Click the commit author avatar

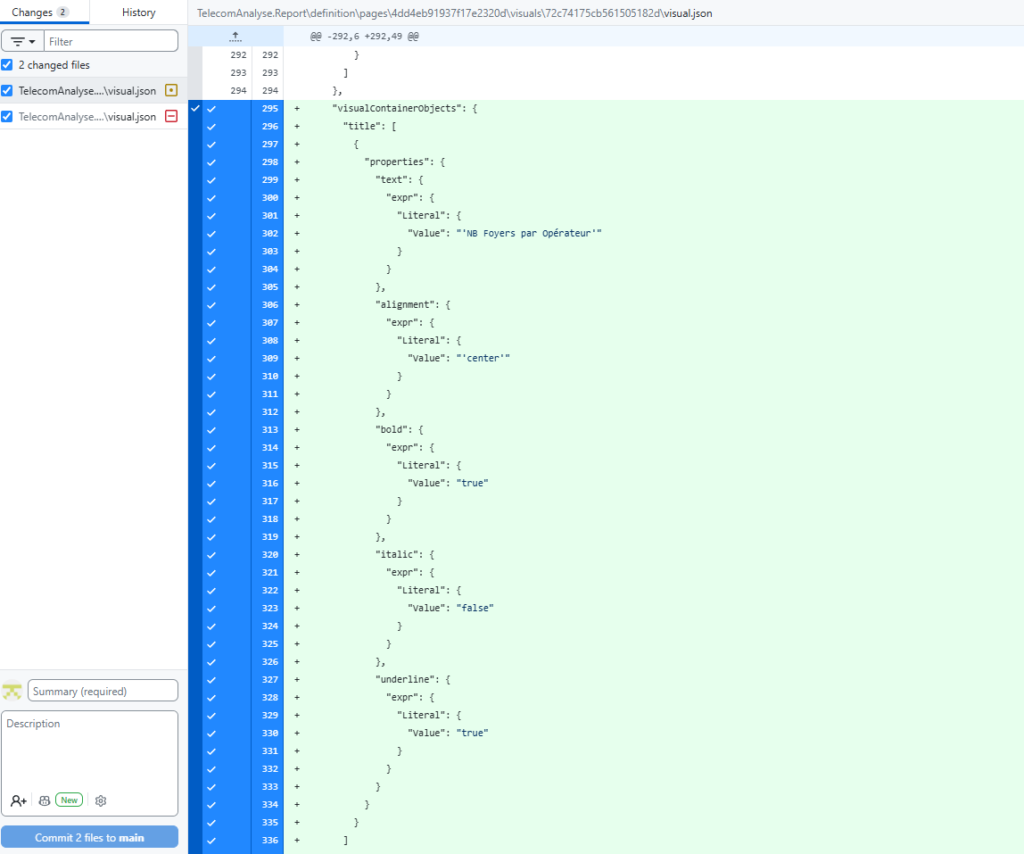coord(12,691)
